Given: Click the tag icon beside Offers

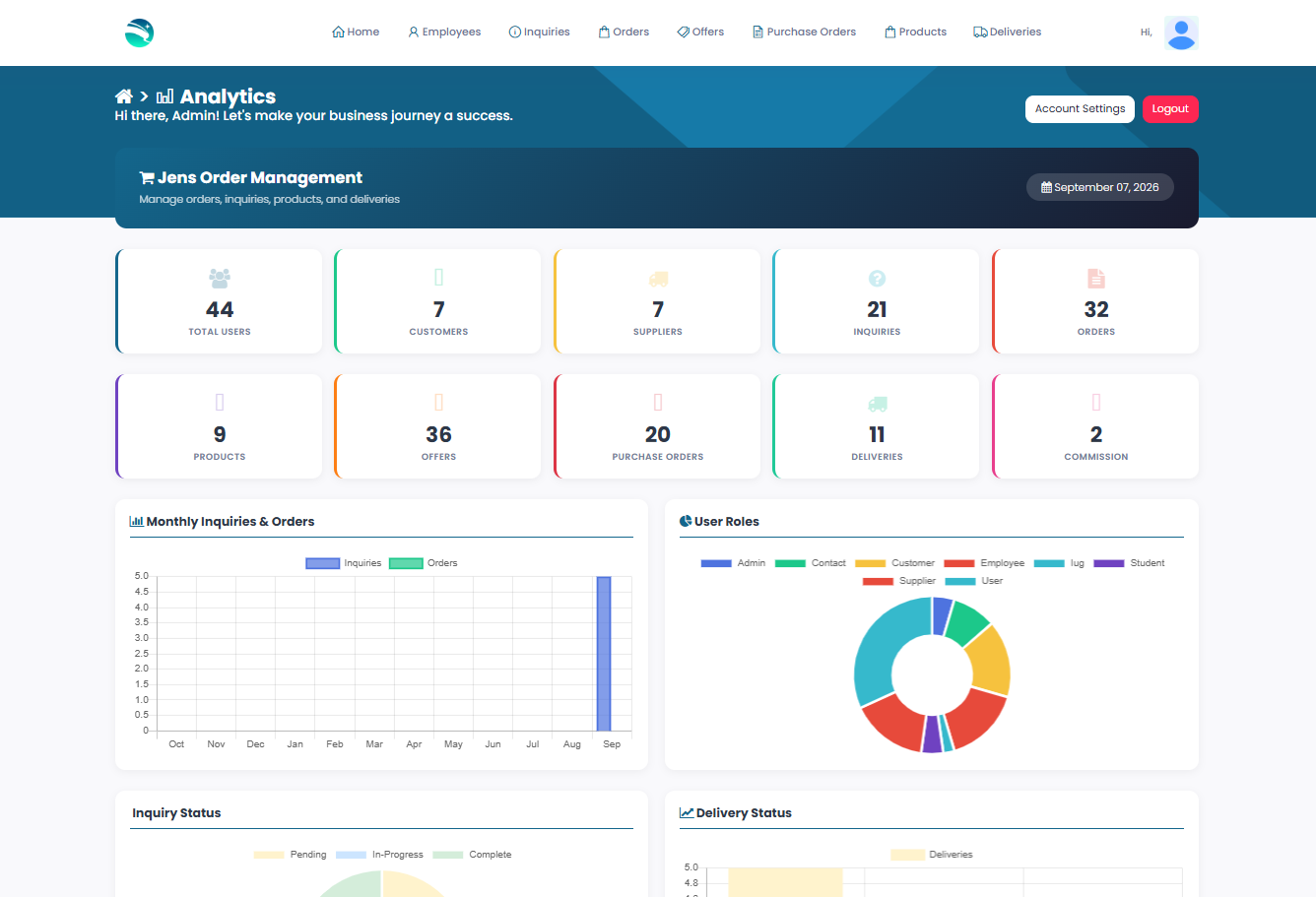Looking at the screenshot, I should 684,32.
